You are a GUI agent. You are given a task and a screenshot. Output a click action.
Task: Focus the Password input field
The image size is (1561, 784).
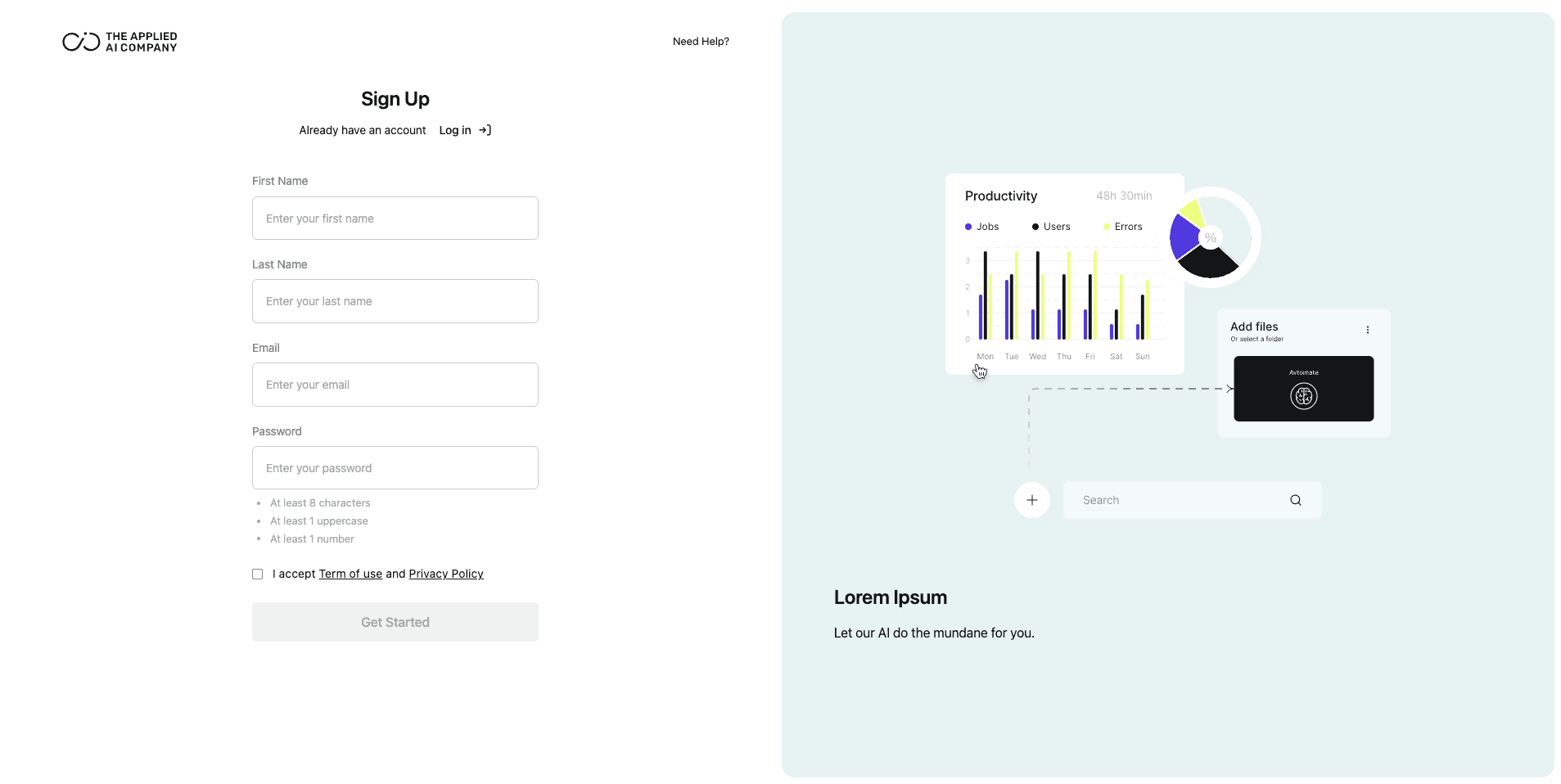tap(395, 467)
